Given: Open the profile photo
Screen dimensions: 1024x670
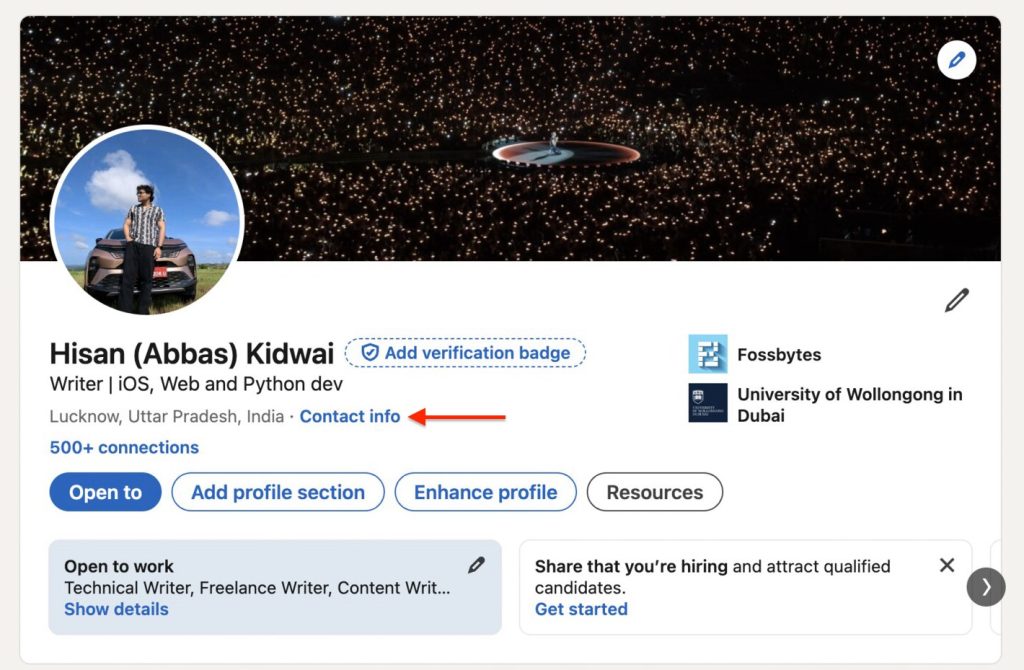Looking at the screenshot, I should click(147, 222).
